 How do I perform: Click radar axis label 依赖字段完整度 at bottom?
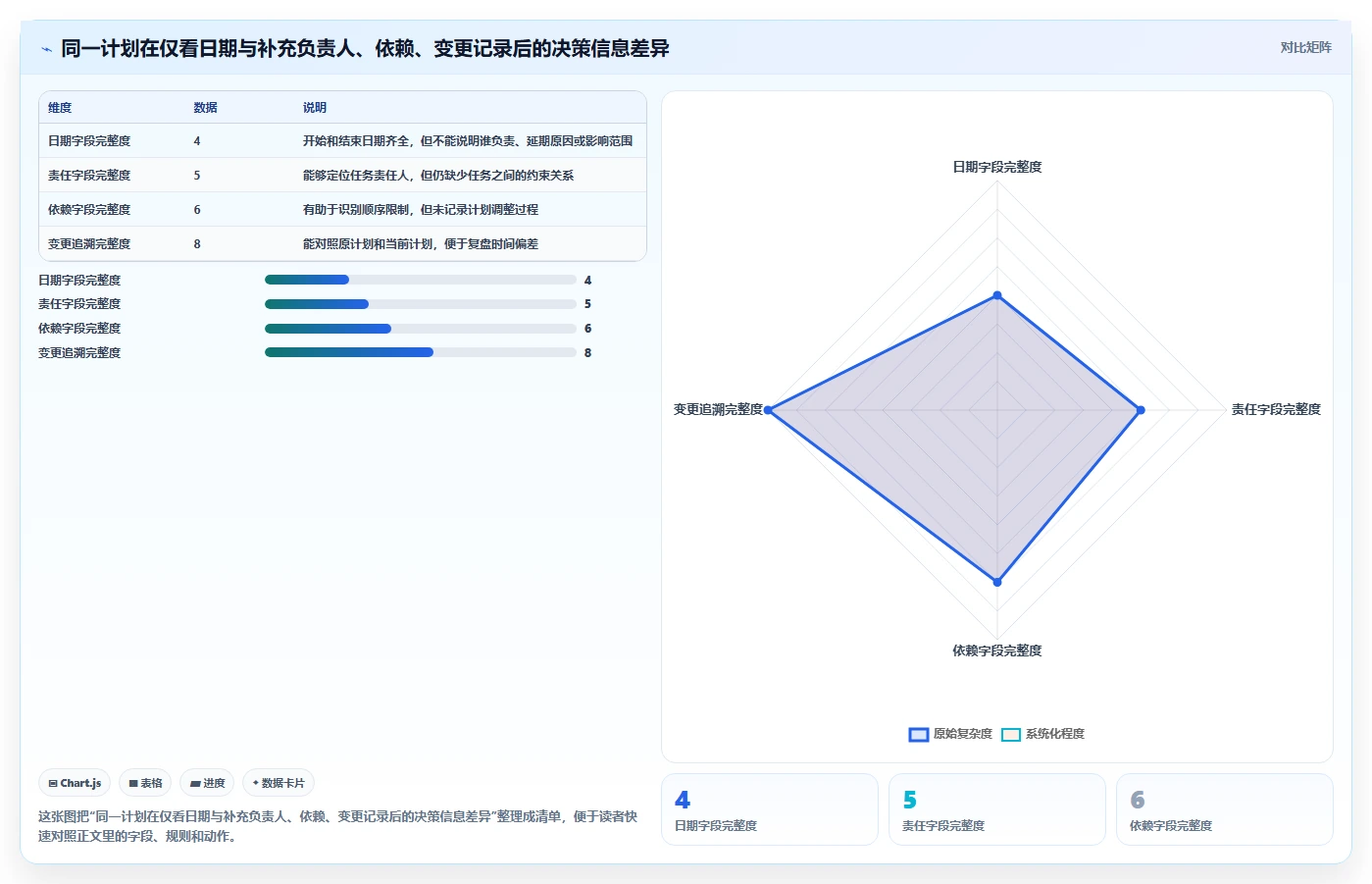coord(997,650)
